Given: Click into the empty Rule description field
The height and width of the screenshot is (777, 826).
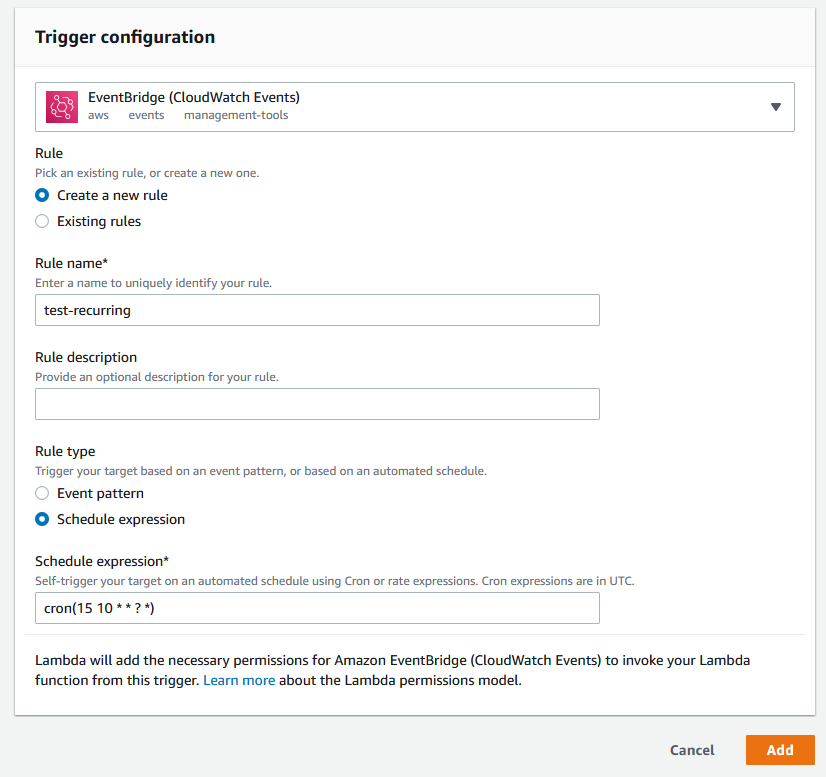Looking at the screenshot, I should 317,404.
